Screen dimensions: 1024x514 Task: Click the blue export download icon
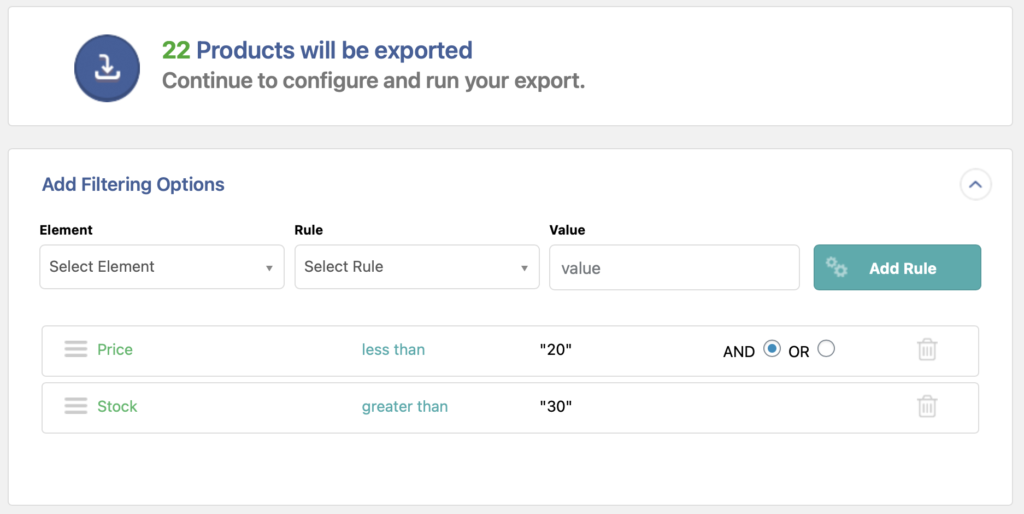pos(106,67)
